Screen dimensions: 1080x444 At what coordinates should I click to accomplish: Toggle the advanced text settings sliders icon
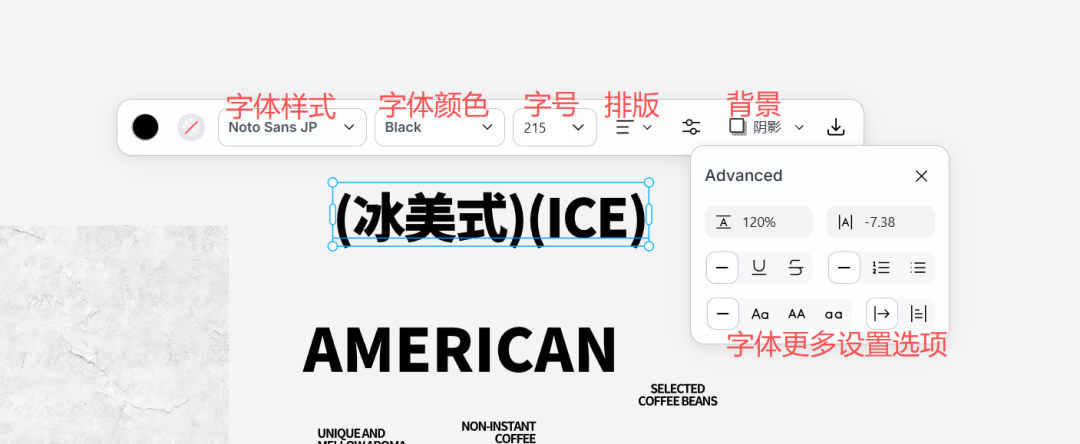(691, 127)
